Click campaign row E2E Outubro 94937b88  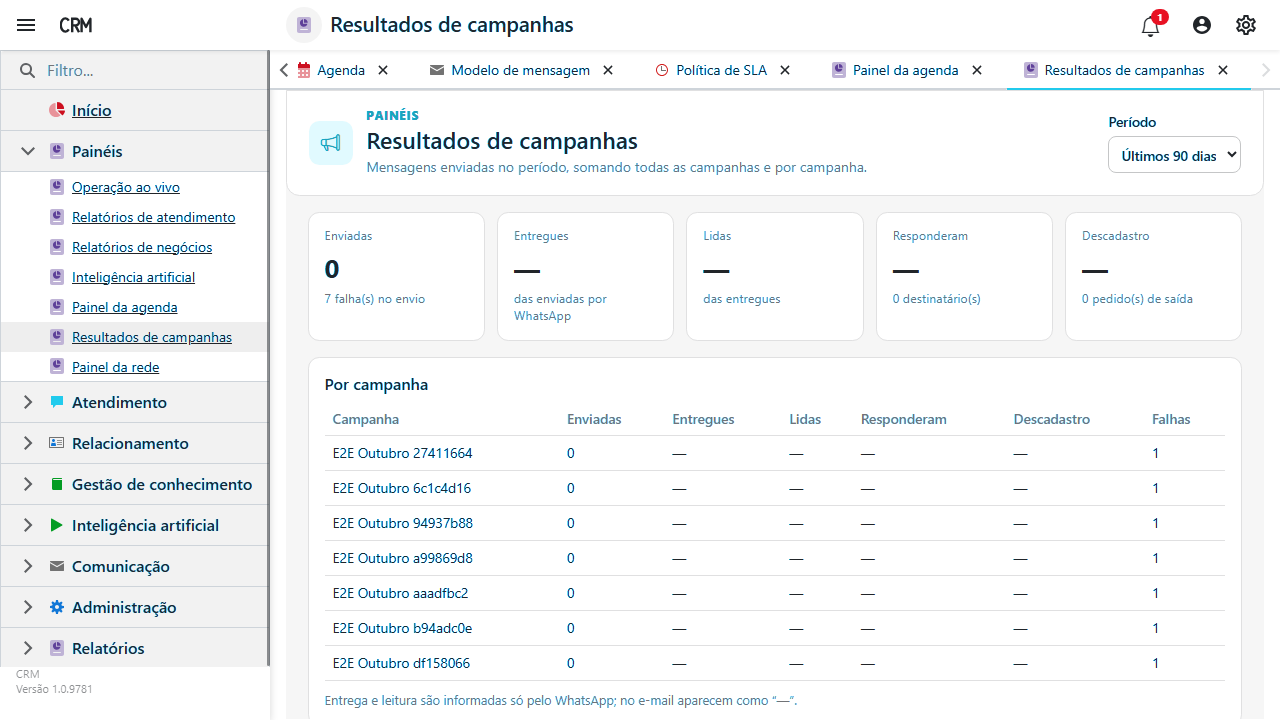[775, 523]
